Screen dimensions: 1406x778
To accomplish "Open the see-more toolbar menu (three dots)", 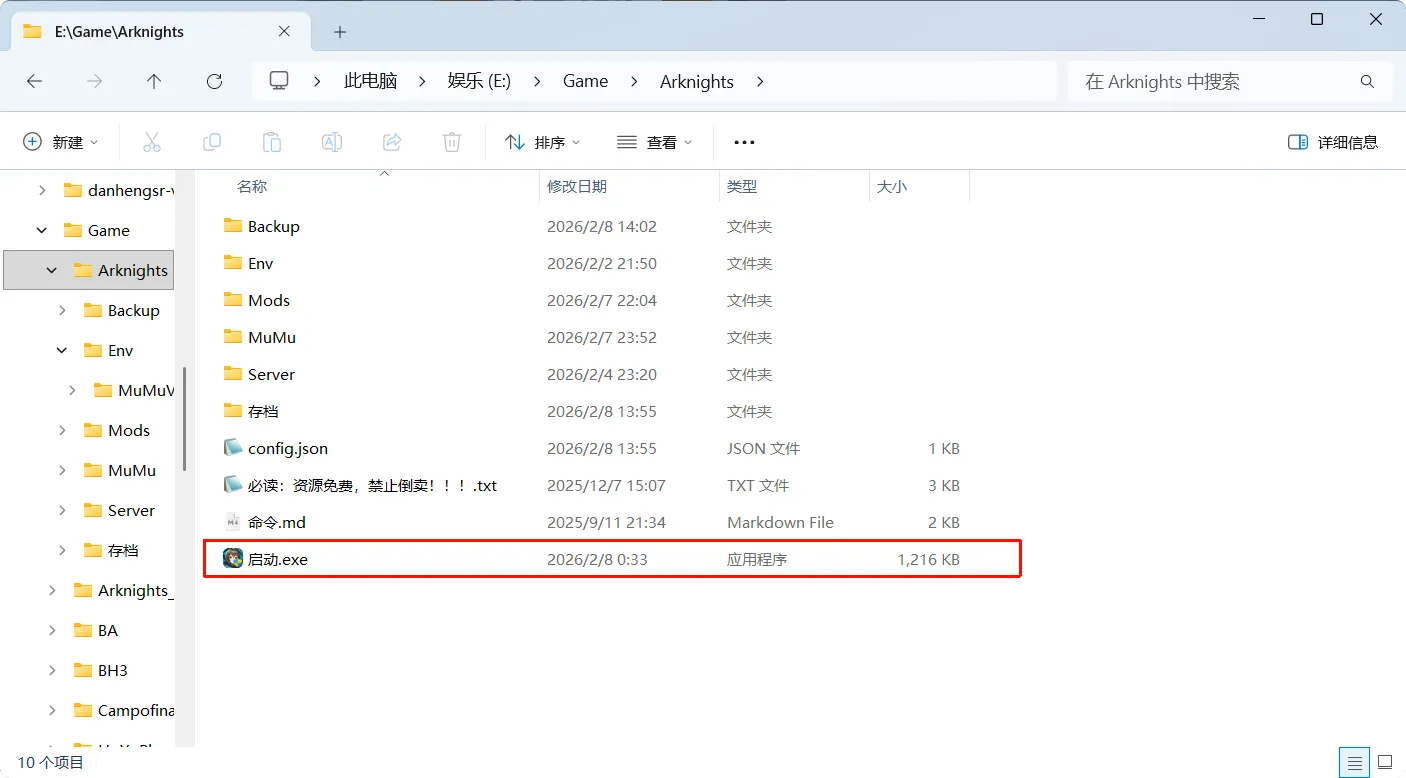I will [743, 141].
